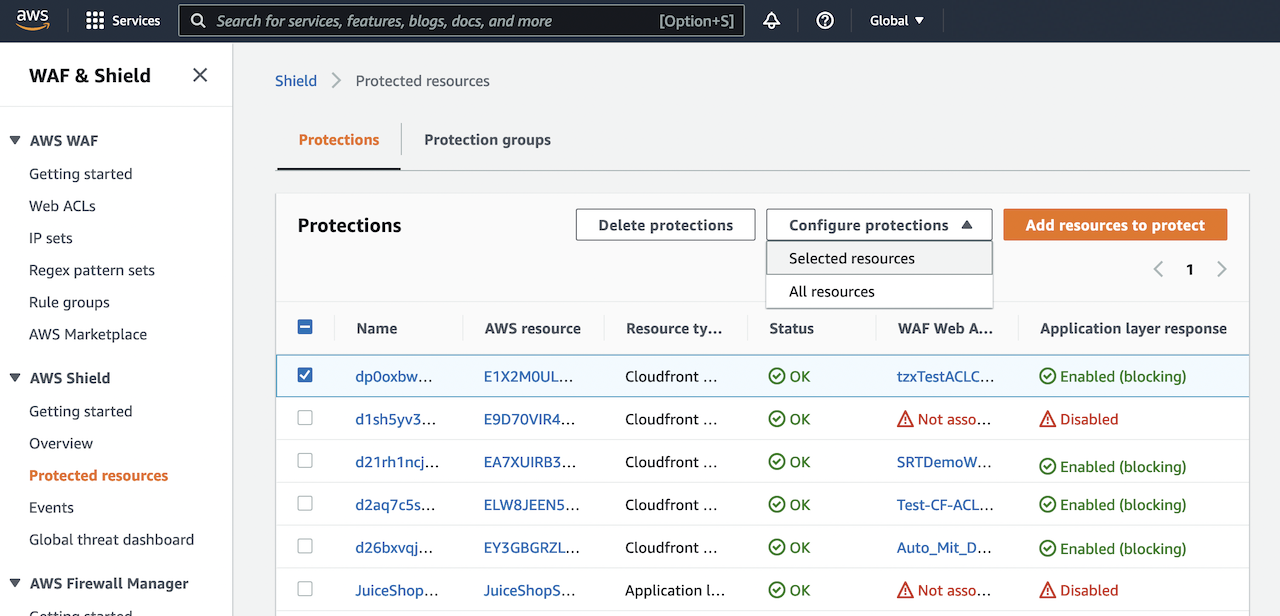Screen dimensions: 1280x616
Task: Click the AWS home logo
Action: click(33, 20)
